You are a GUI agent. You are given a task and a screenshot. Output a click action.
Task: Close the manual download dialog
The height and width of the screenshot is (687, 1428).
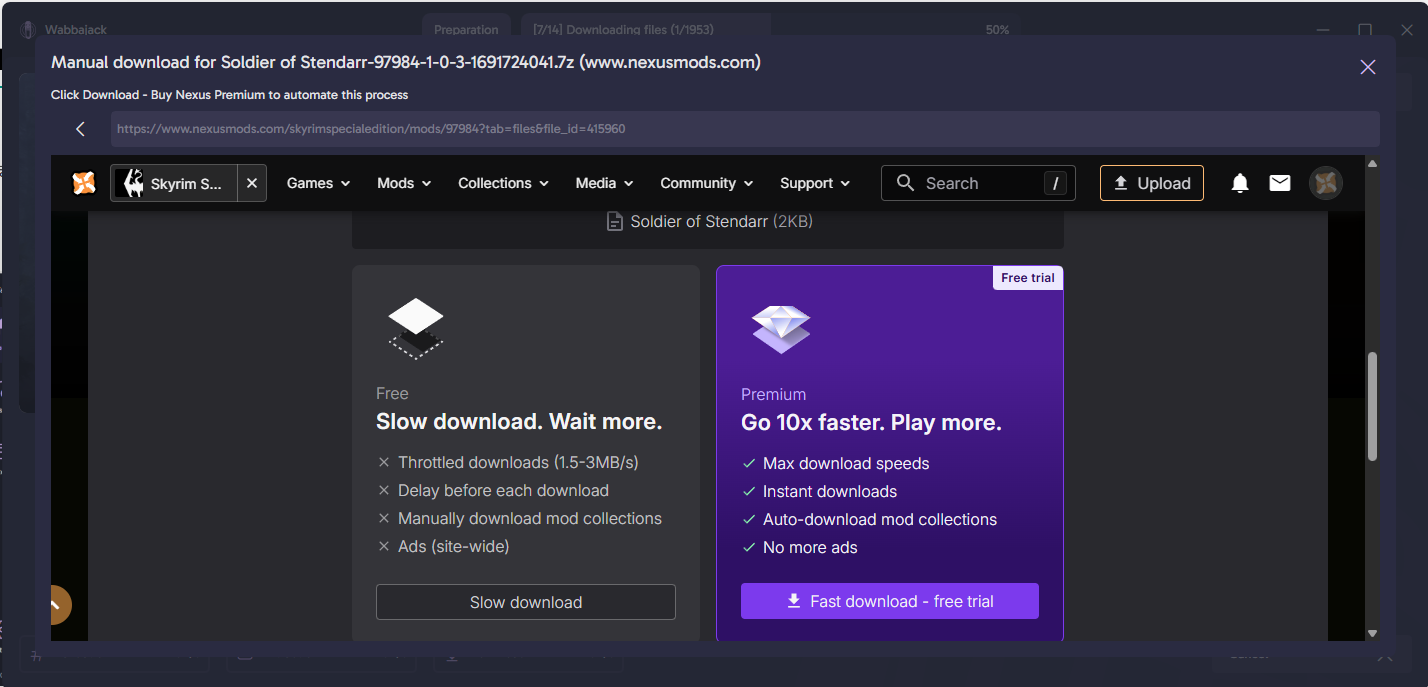tap(1368, 67)
